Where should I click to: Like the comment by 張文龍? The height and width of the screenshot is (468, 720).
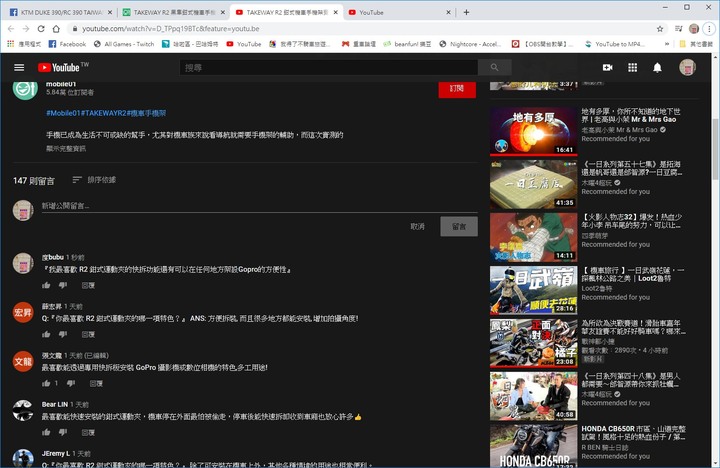(46, 383)
